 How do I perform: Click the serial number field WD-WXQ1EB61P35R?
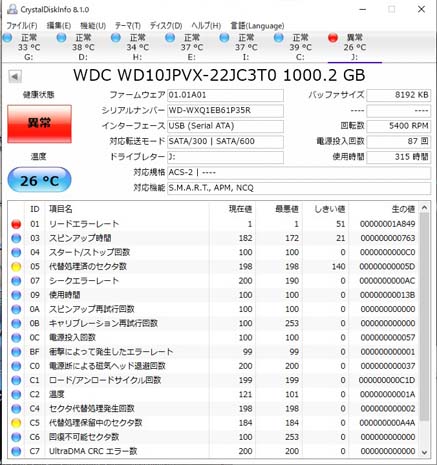pos(225,111)
